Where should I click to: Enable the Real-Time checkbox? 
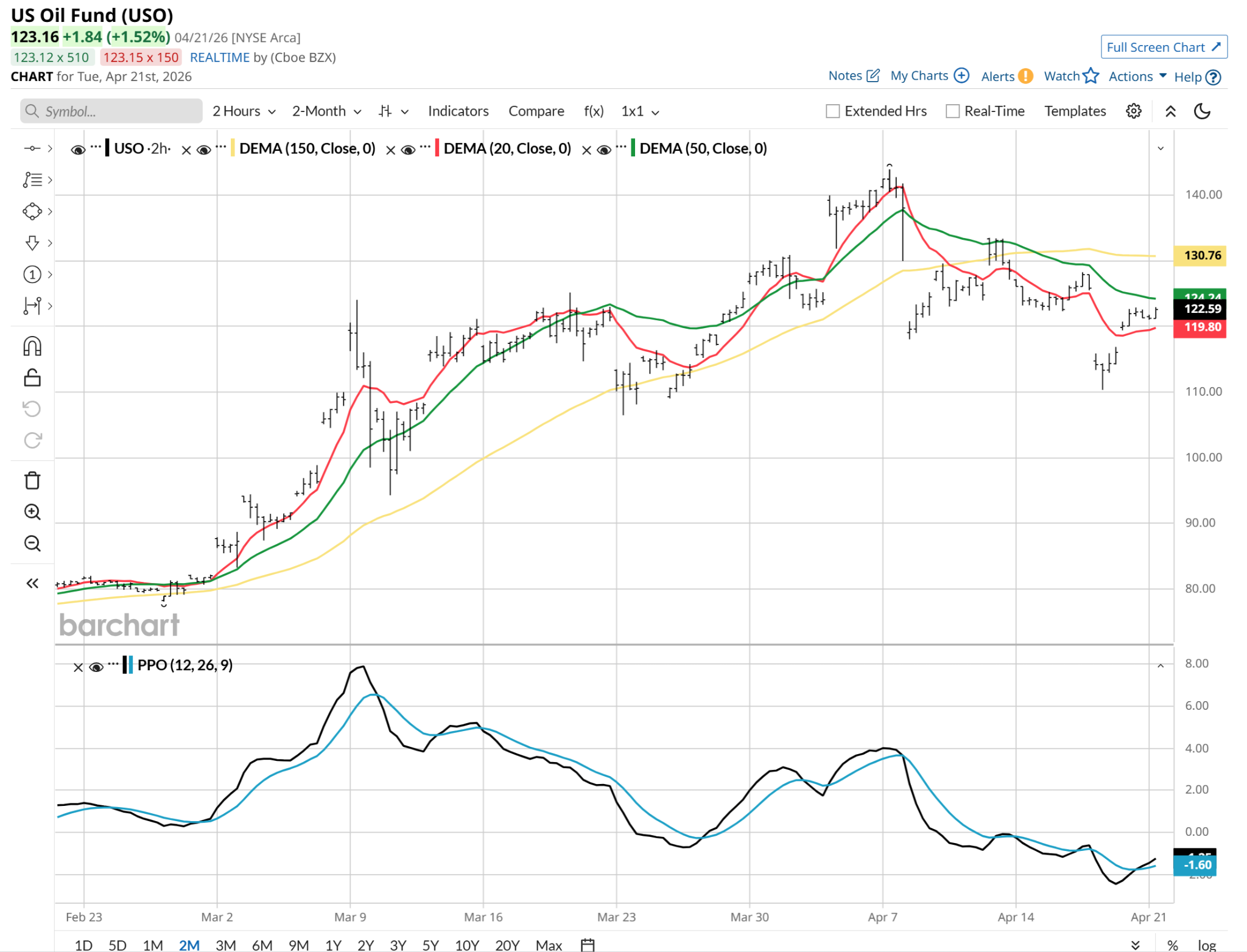(x=952, y=111)
